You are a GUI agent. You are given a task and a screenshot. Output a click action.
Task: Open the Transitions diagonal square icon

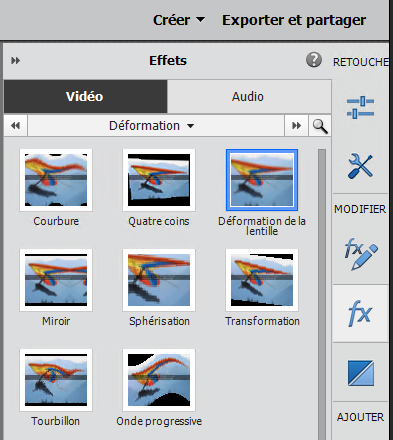(x=361, y=373)
